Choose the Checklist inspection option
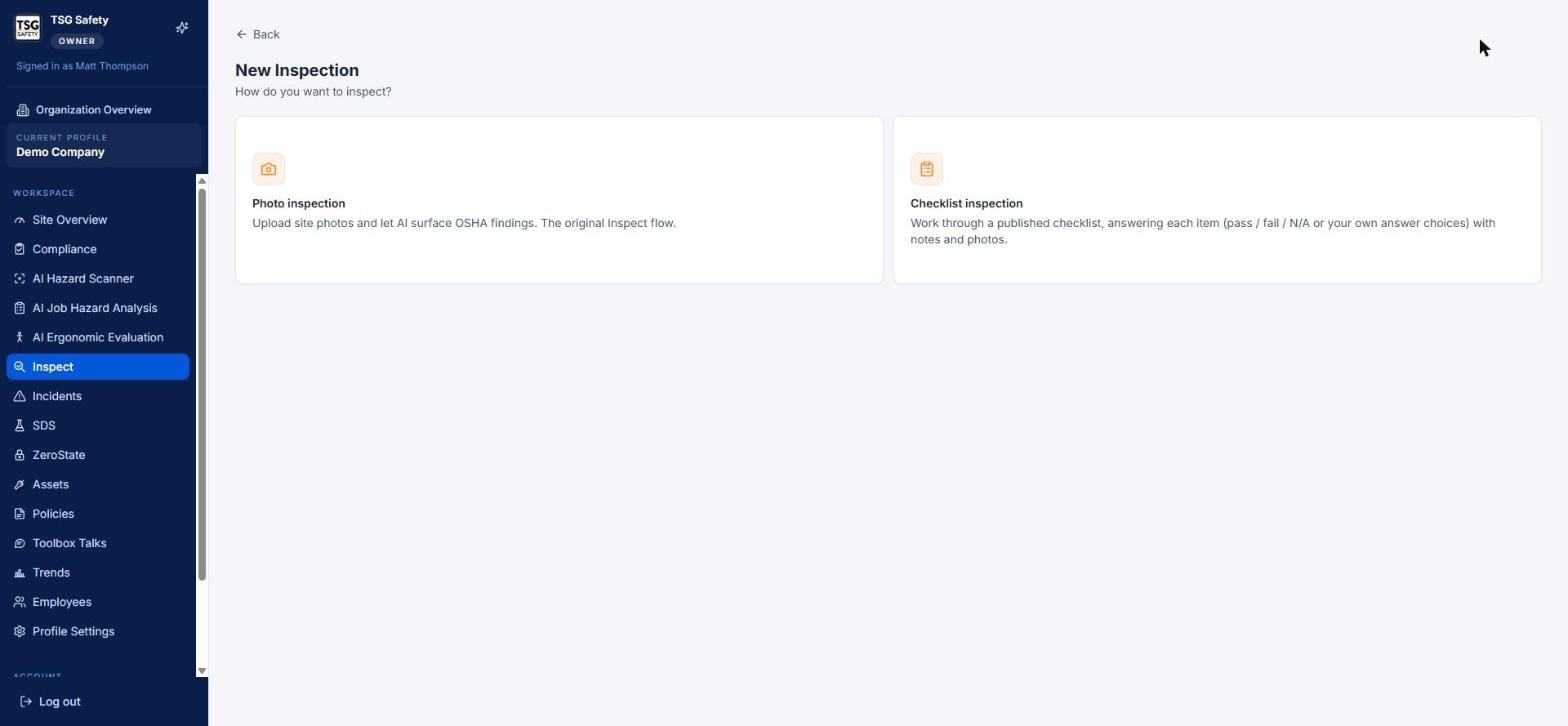This screenshot has height=726, width=1568. tap(1217, 200)
